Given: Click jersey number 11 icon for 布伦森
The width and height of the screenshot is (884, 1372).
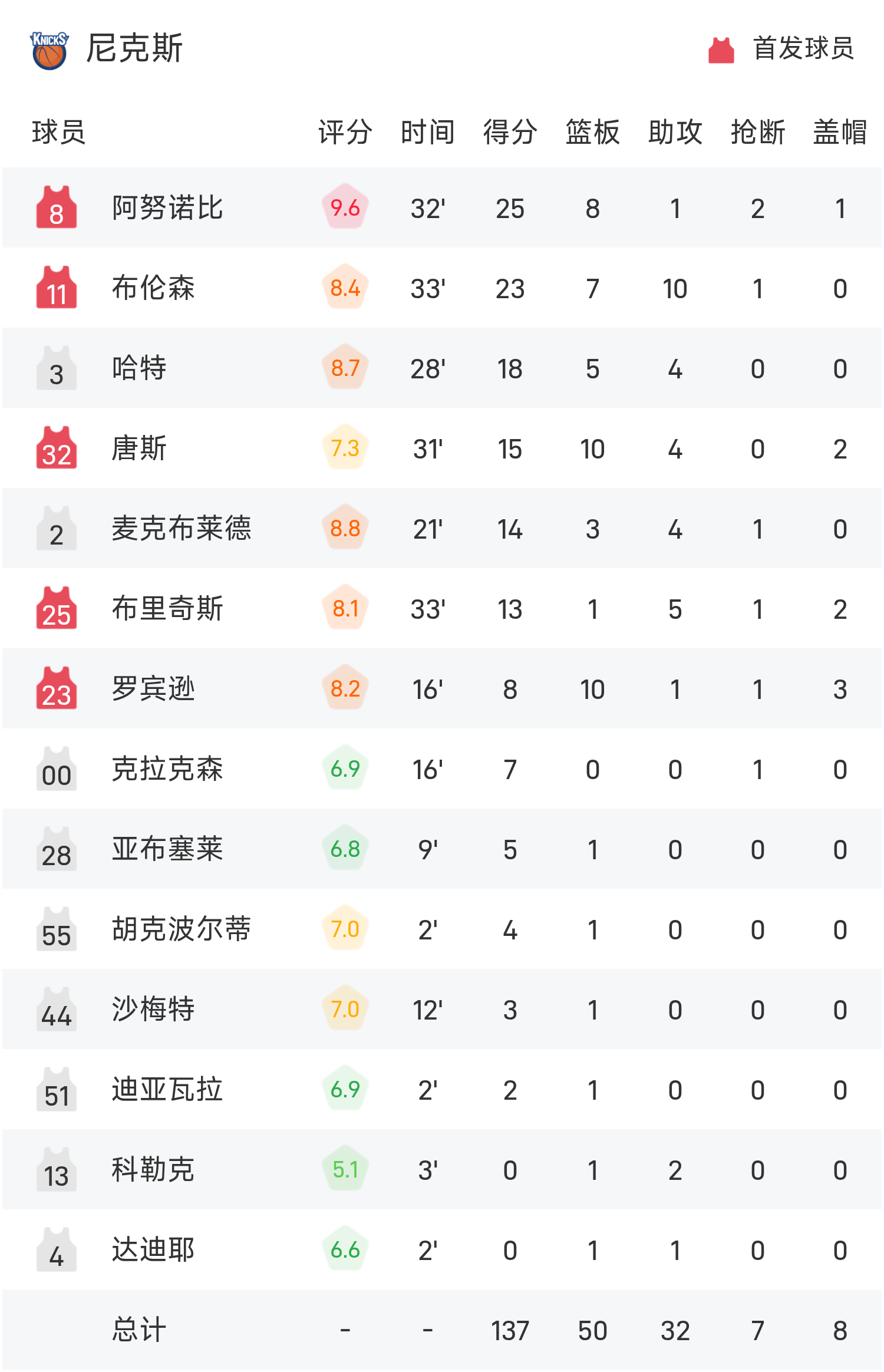Looking at the screenshot, I should click(57, 288).
